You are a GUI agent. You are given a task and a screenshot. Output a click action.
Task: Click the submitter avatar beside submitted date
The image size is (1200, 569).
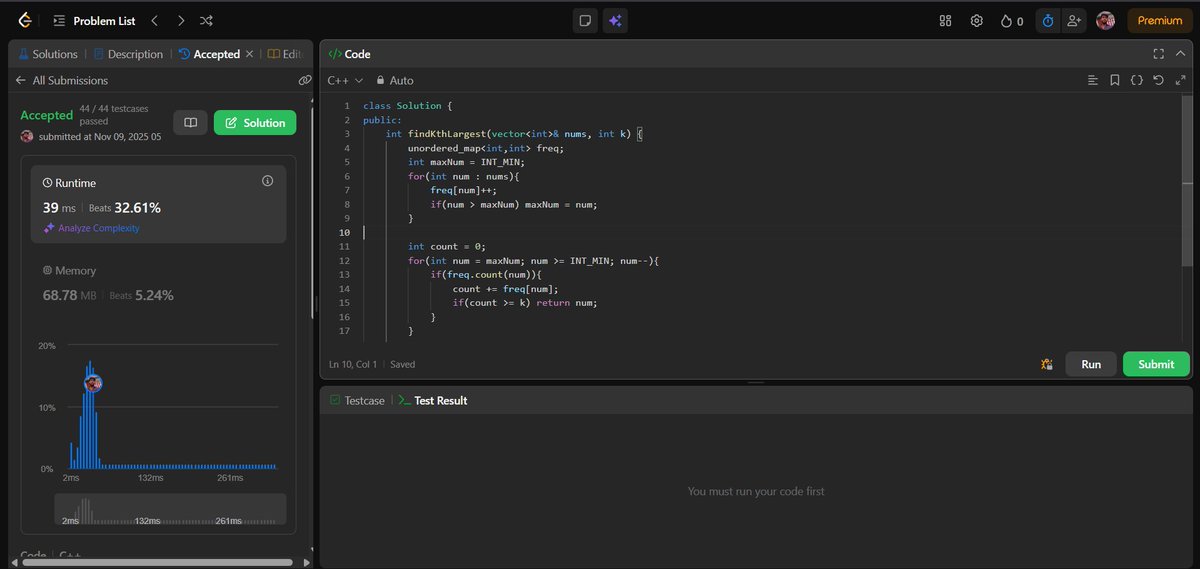click(x=27, y=136)
